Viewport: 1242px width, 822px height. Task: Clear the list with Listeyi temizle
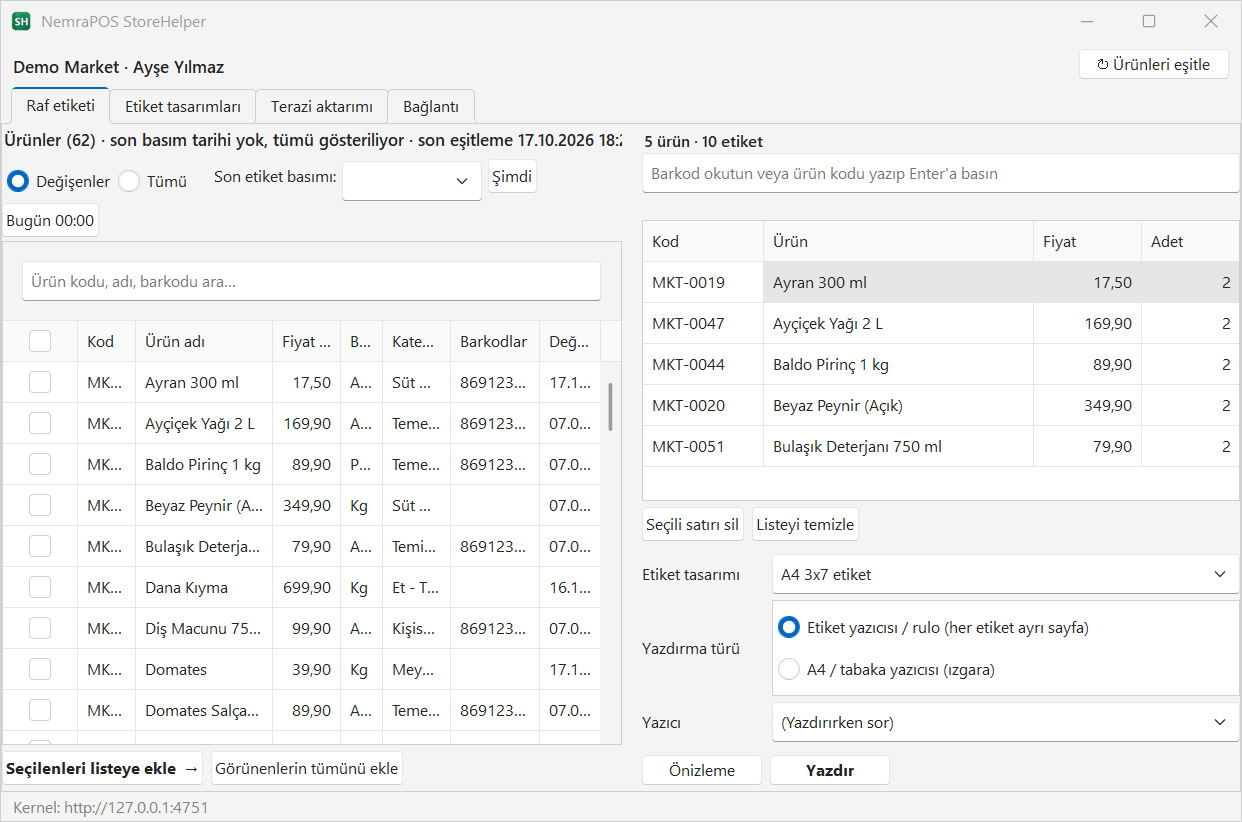click(x=805, y=525)
